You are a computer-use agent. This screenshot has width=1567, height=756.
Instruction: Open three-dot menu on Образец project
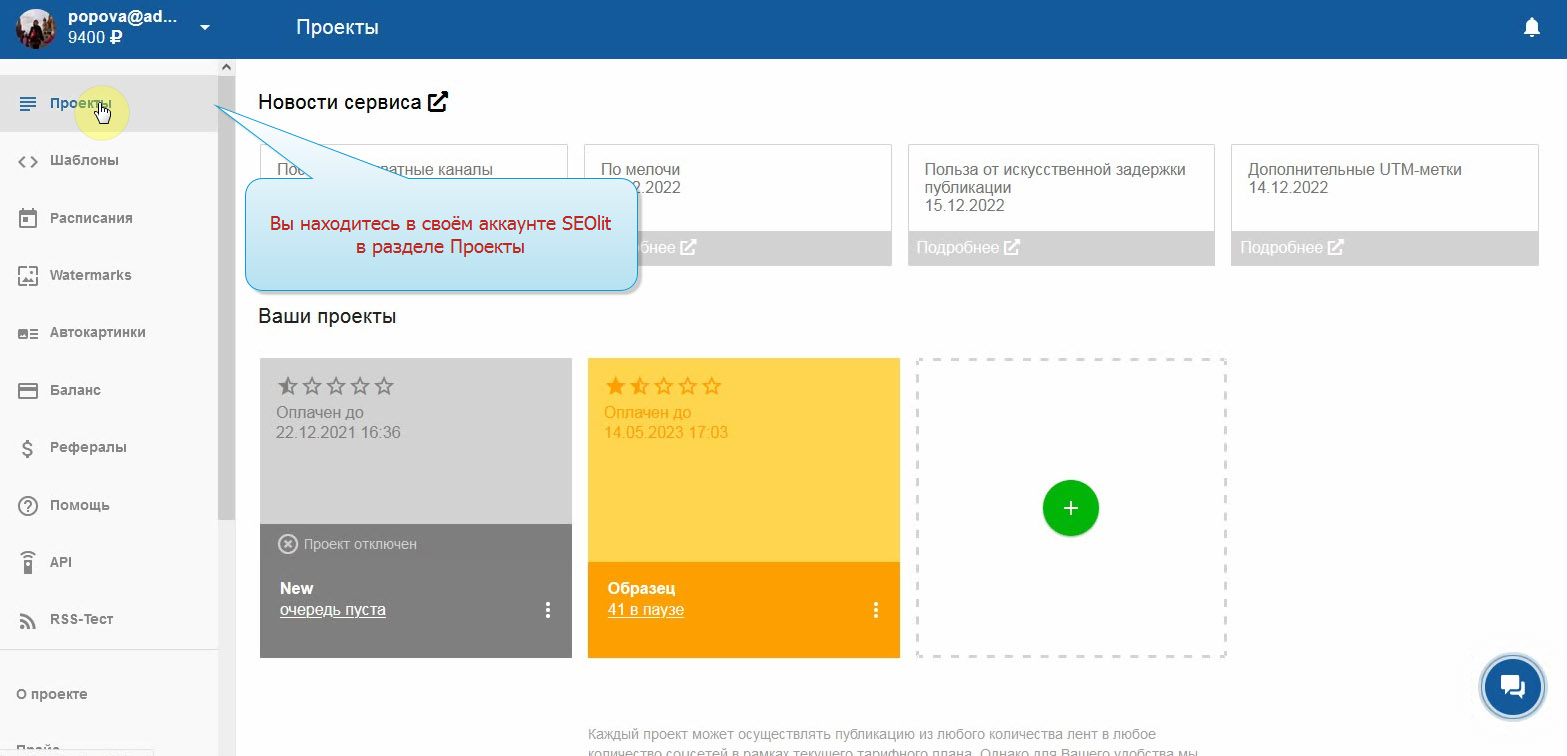pos(876,610)
